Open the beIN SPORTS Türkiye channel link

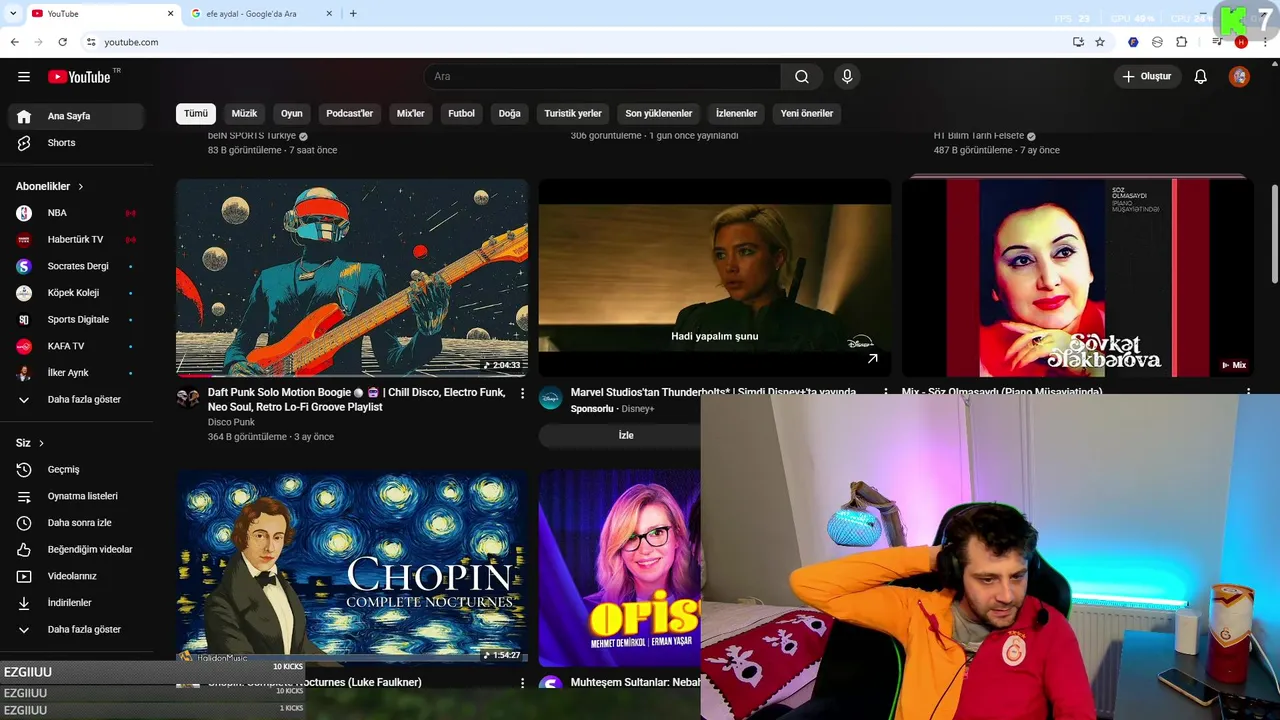point(252,136)
